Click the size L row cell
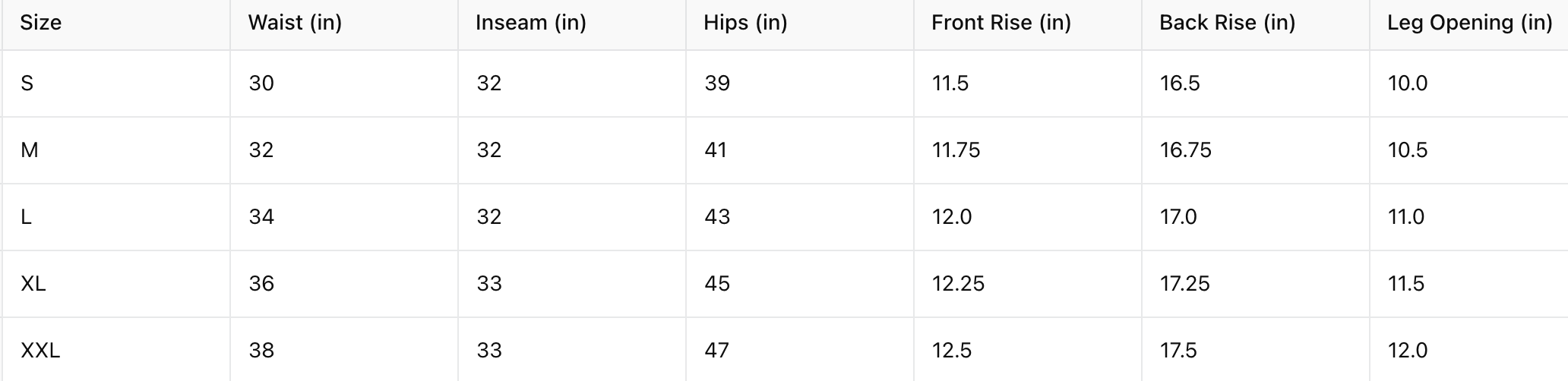Viewport: 1568px width, 381px height. click(27, 217)
